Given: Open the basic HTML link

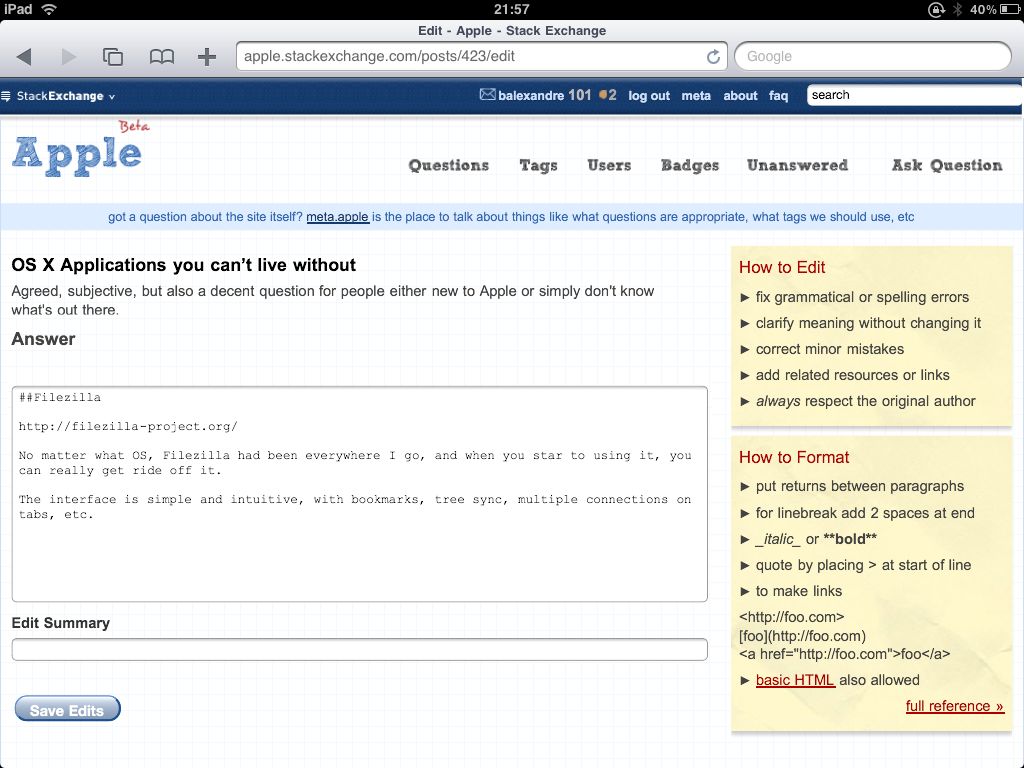Looking at the screenshot, I should tap(795, 680).
